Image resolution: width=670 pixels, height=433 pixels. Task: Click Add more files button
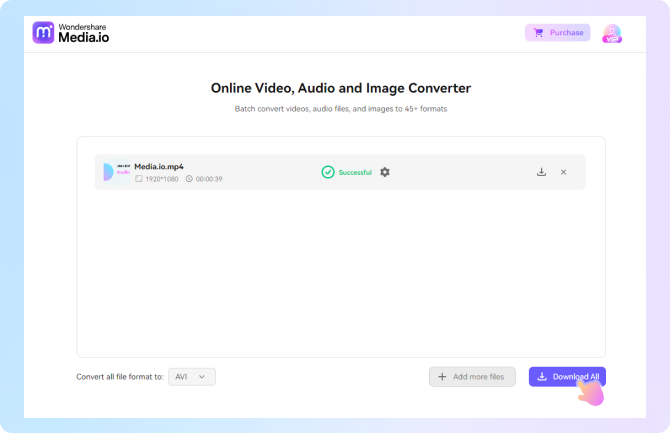472,377
